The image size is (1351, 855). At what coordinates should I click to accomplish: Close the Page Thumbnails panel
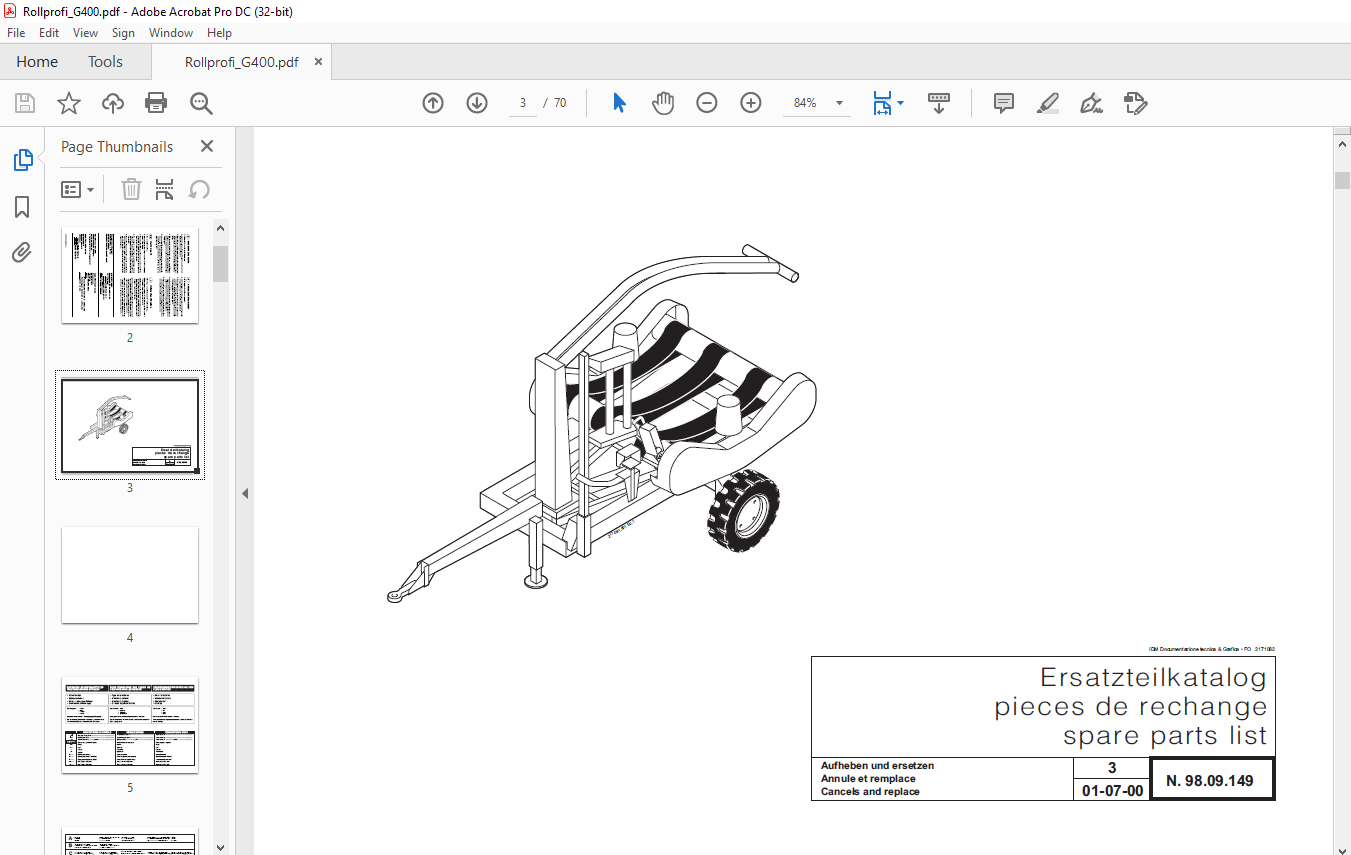207,146
